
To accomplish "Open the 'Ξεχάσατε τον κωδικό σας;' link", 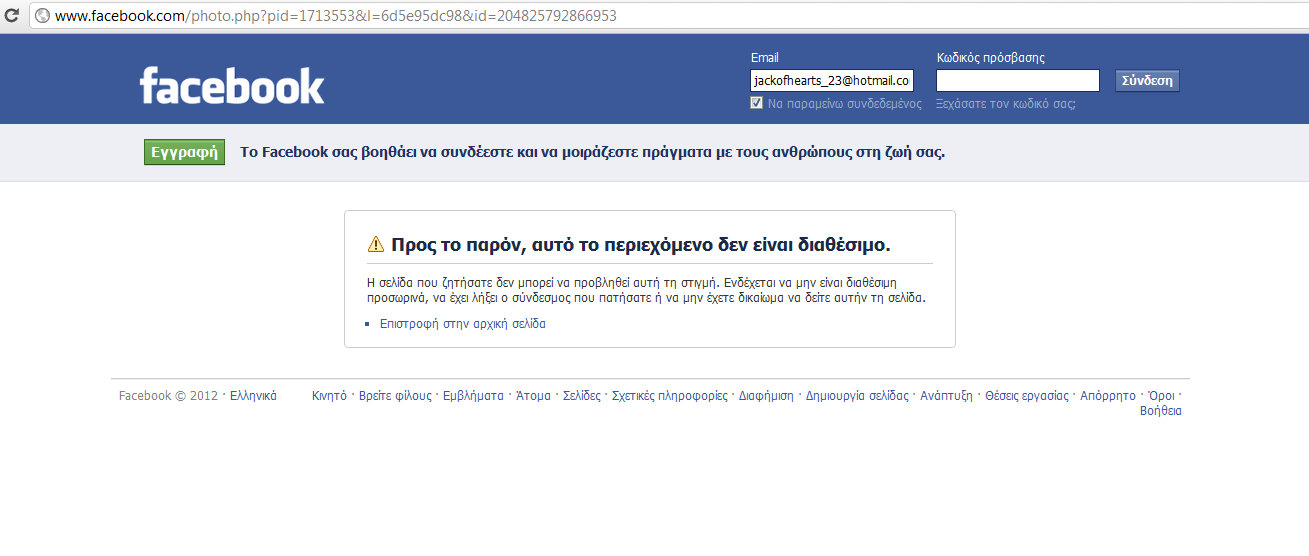I will pos(1005,104).
